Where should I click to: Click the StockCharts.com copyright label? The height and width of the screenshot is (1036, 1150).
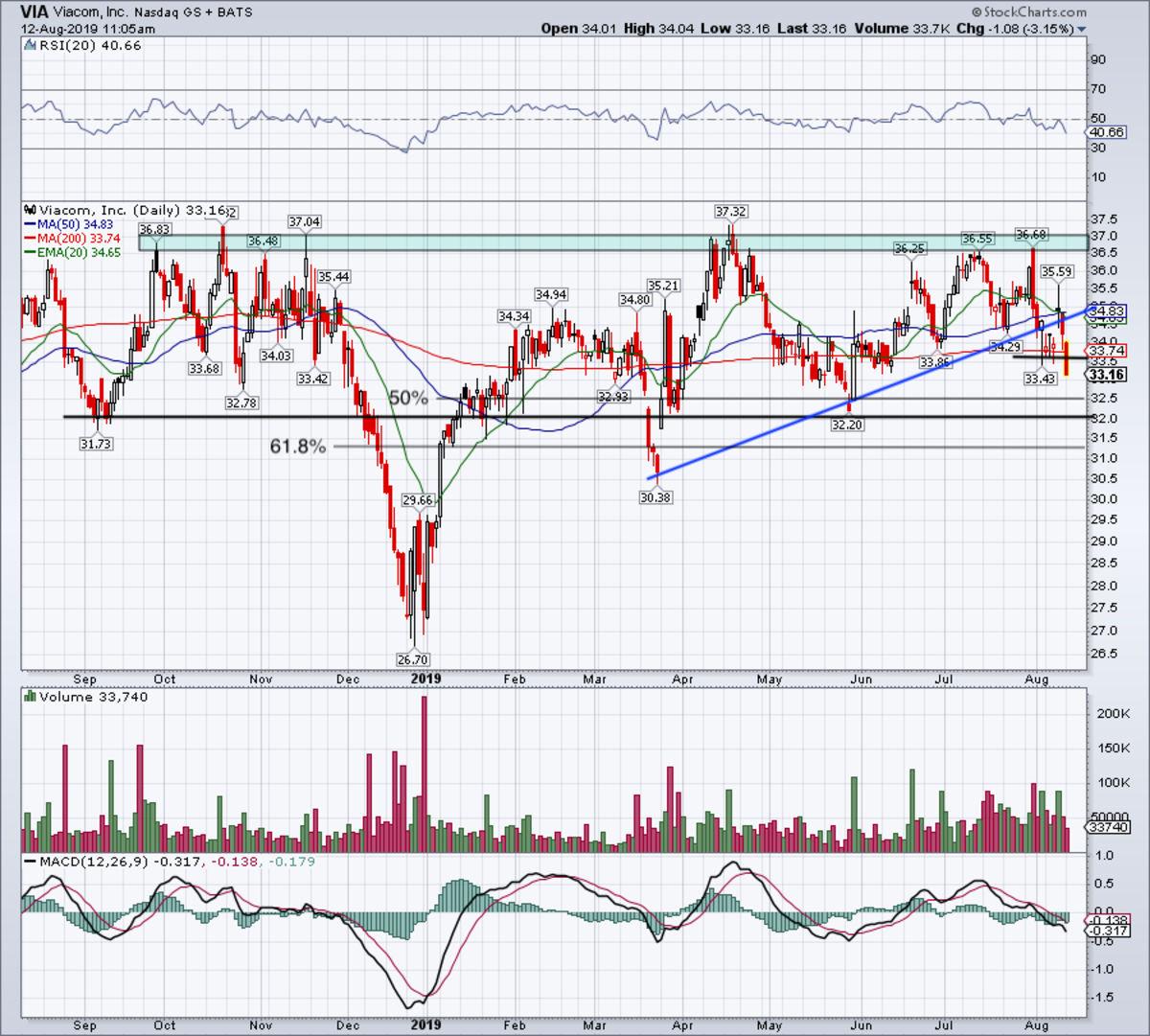pyautogui.click(x=1027, y=12)
